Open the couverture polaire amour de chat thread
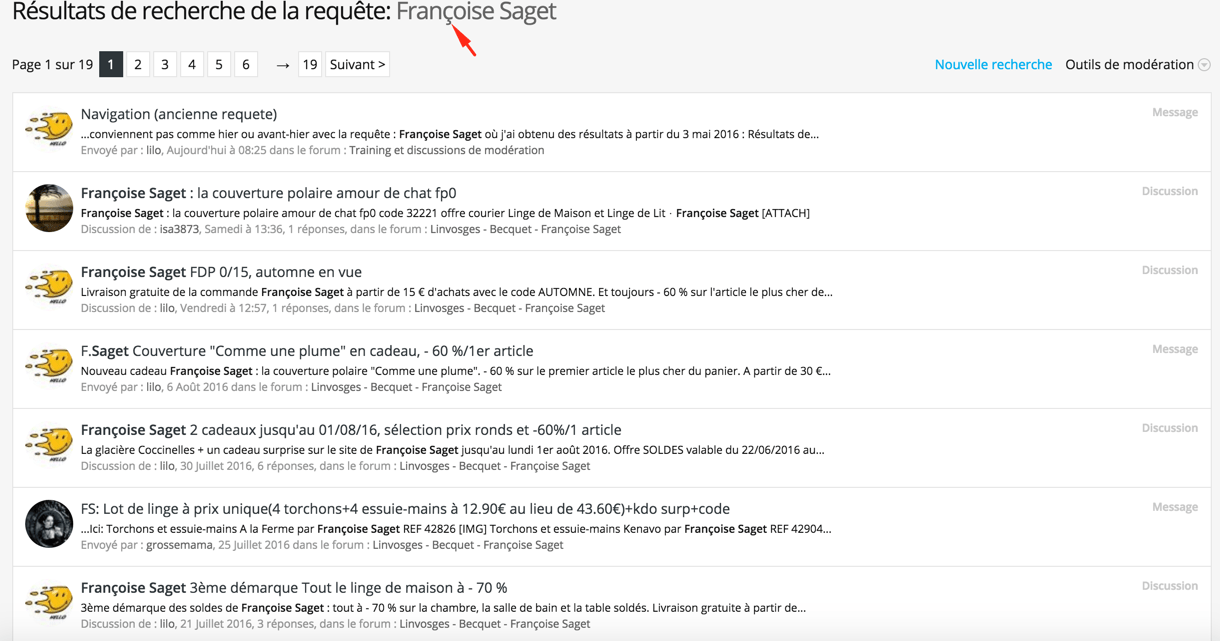1220x641 pixels. coord(268,193)
